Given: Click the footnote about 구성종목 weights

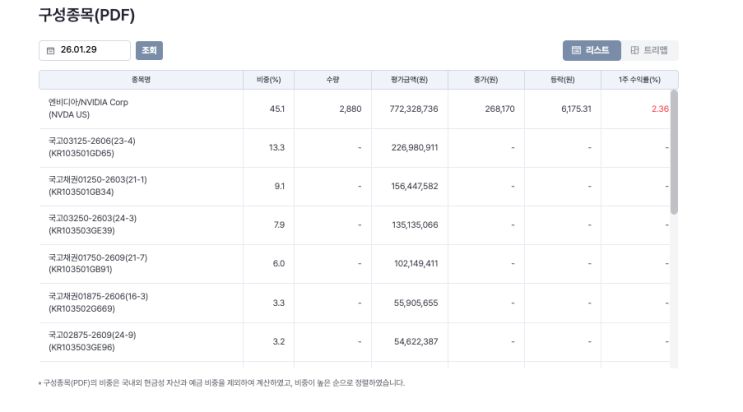Looking at the screenshot, I should (222, 383).
